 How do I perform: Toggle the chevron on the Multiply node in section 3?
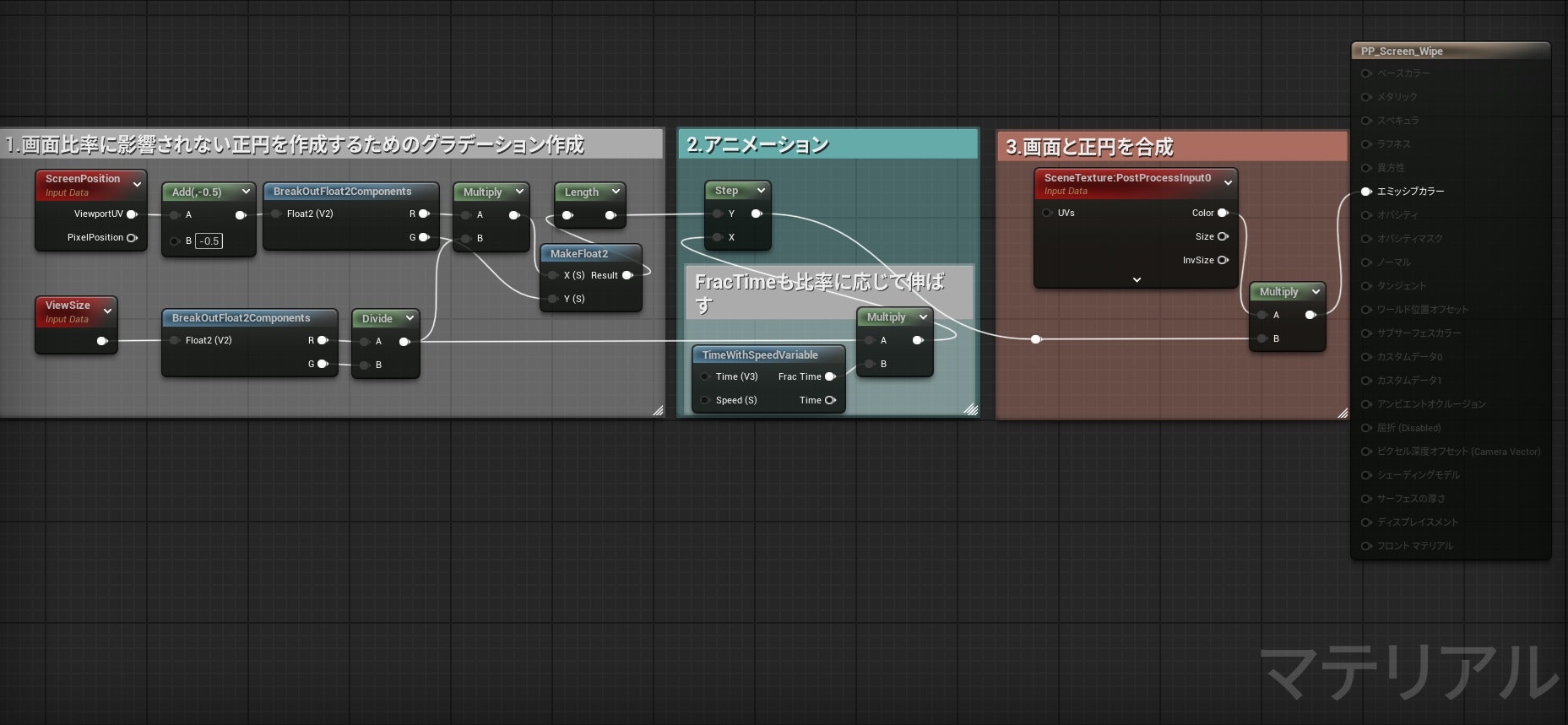coord(1316,291)
